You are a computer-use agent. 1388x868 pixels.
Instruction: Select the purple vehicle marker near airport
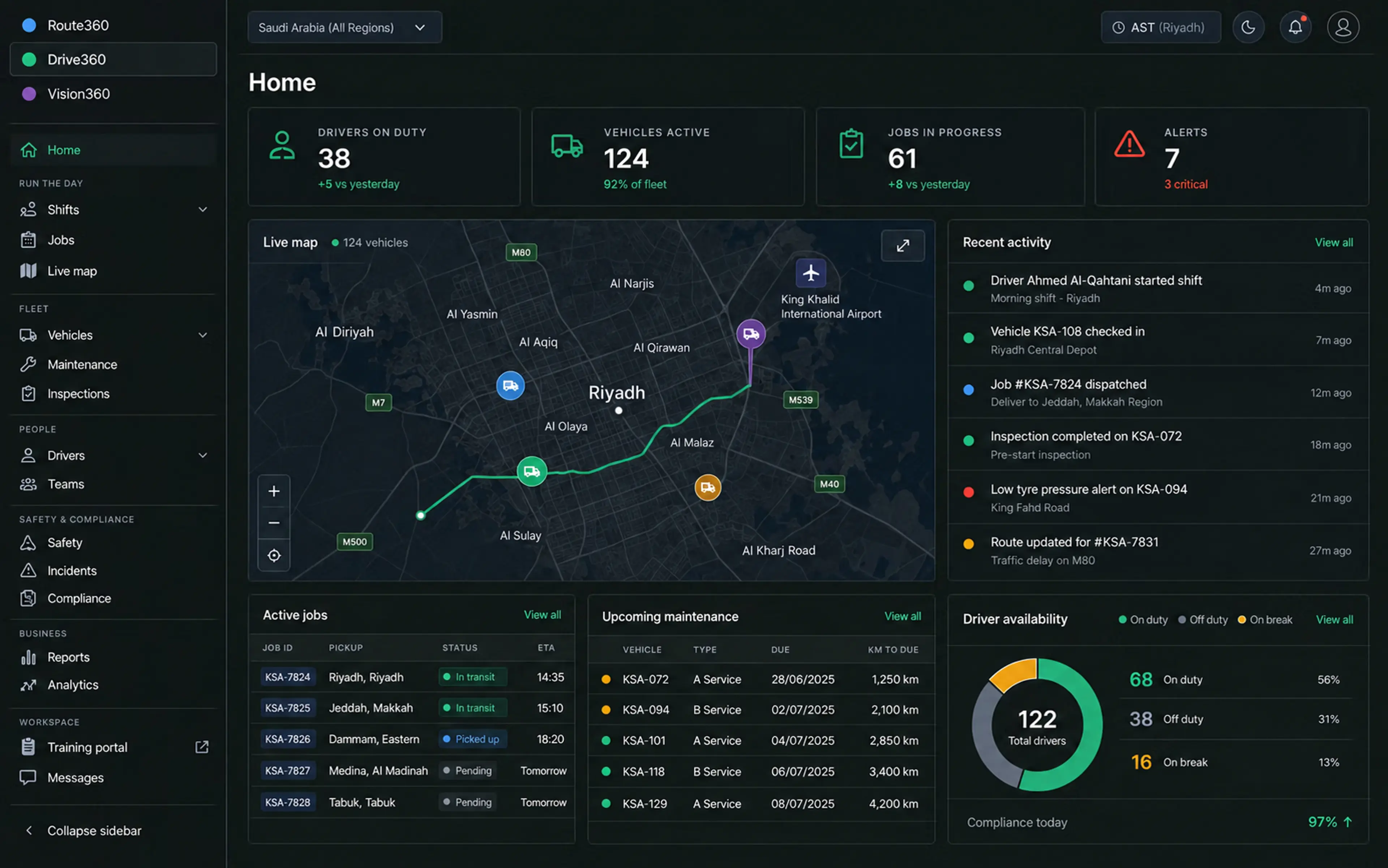pos(750,334)
